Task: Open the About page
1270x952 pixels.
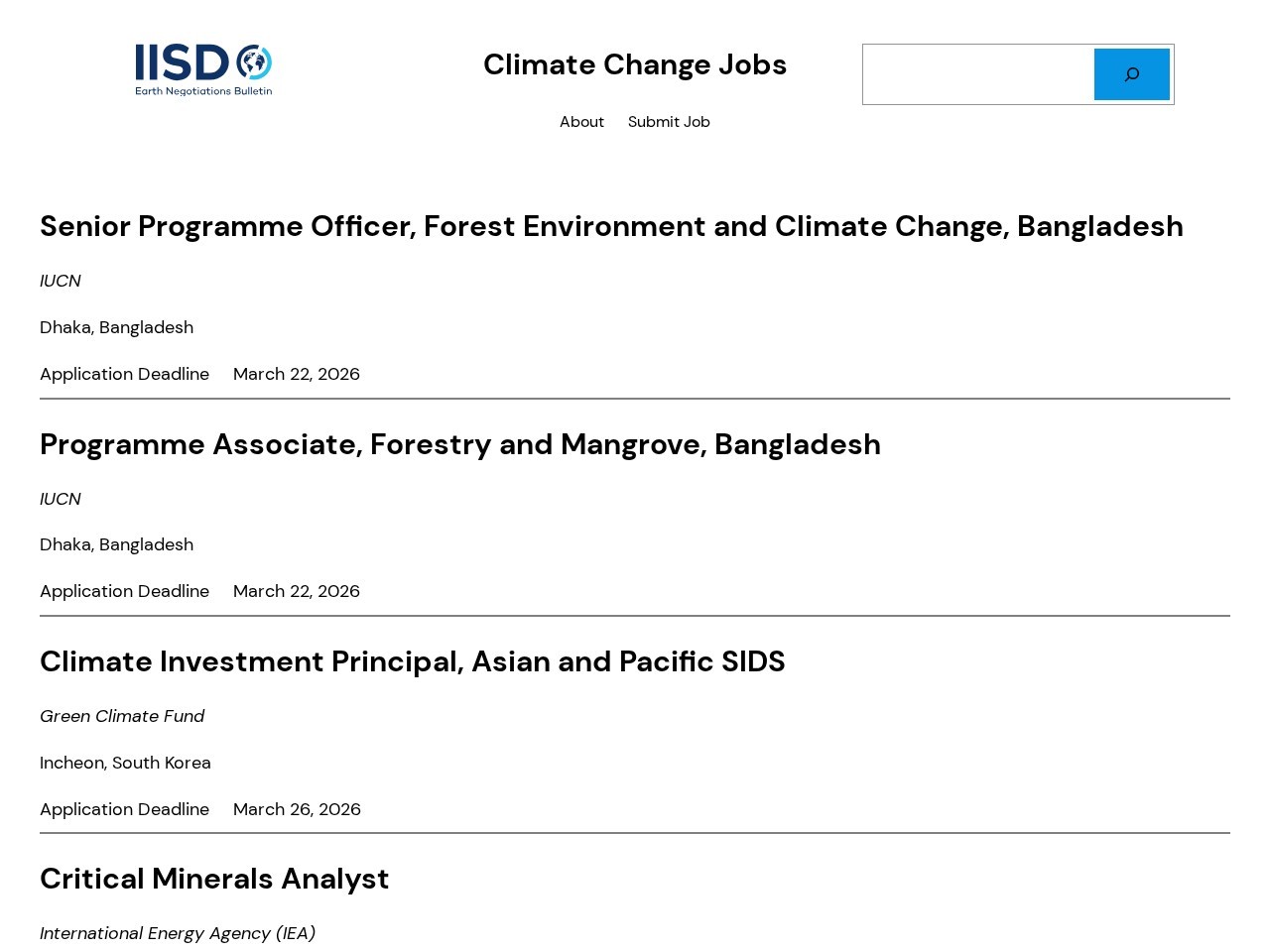Action: coord(581,122)
